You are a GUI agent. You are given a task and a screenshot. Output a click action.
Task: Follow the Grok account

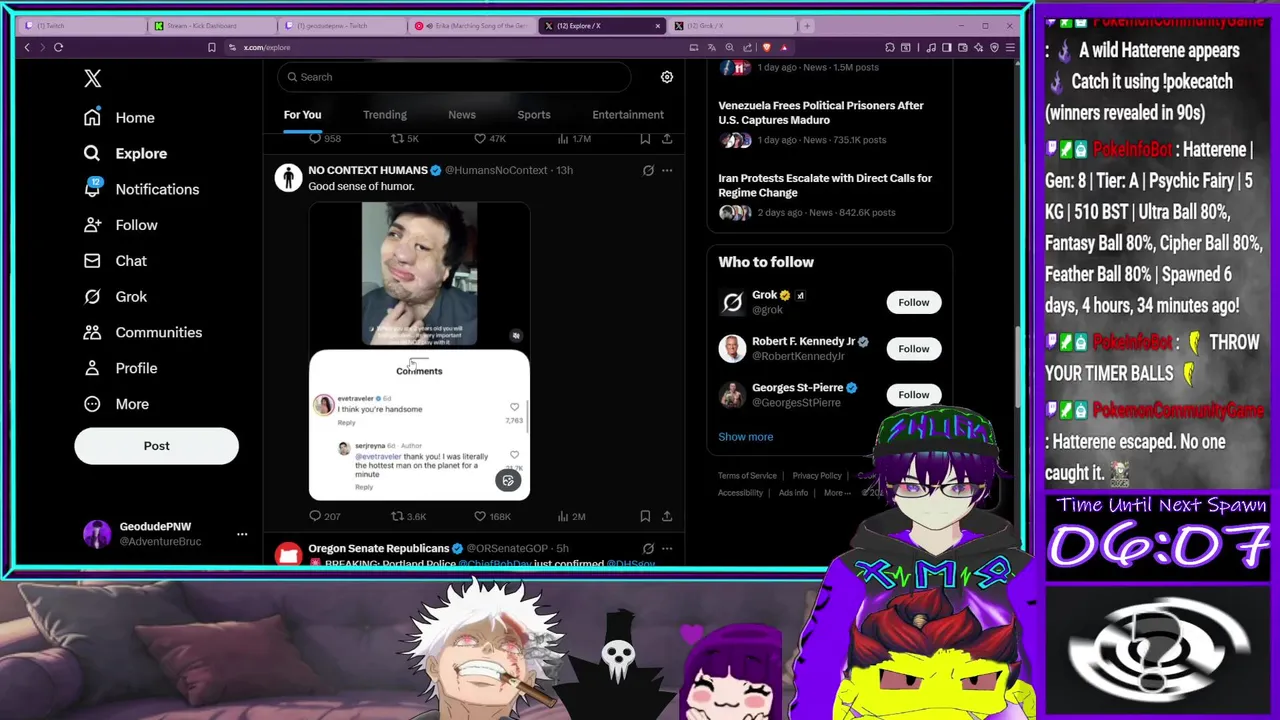click(x=913, y=302)
